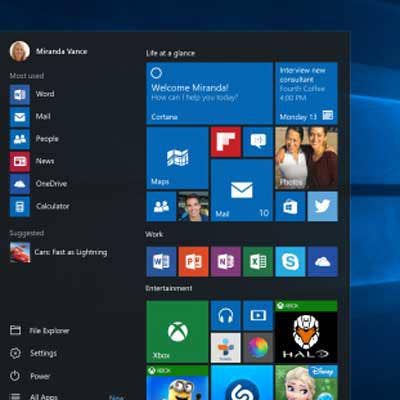Image resolution: width=400 pixels, height=400 pixels.
Task: Open the Maps tile
Action: 177,158
